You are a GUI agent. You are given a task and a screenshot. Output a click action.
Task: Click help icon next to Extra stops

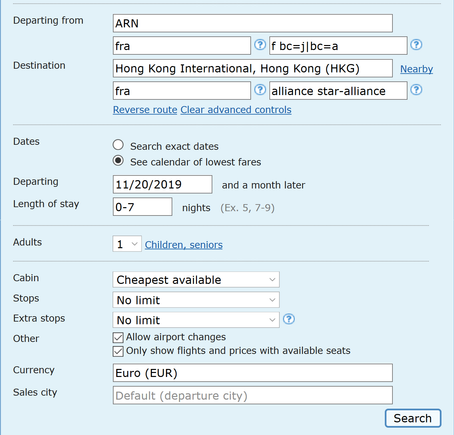[x=289, y=319]
